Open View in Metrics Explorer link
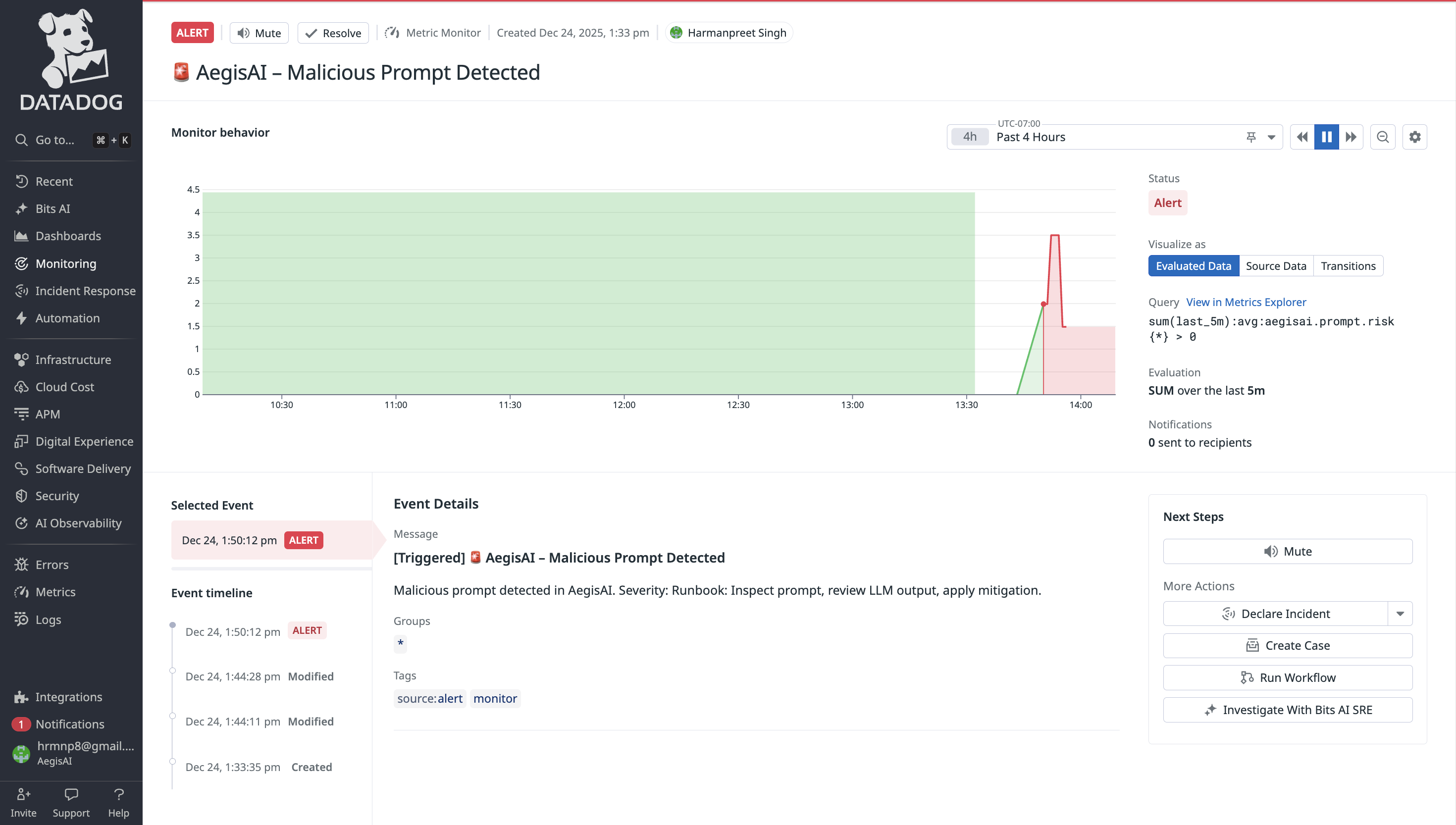This screenshot has height=825, width=1456. point(1246,302)
